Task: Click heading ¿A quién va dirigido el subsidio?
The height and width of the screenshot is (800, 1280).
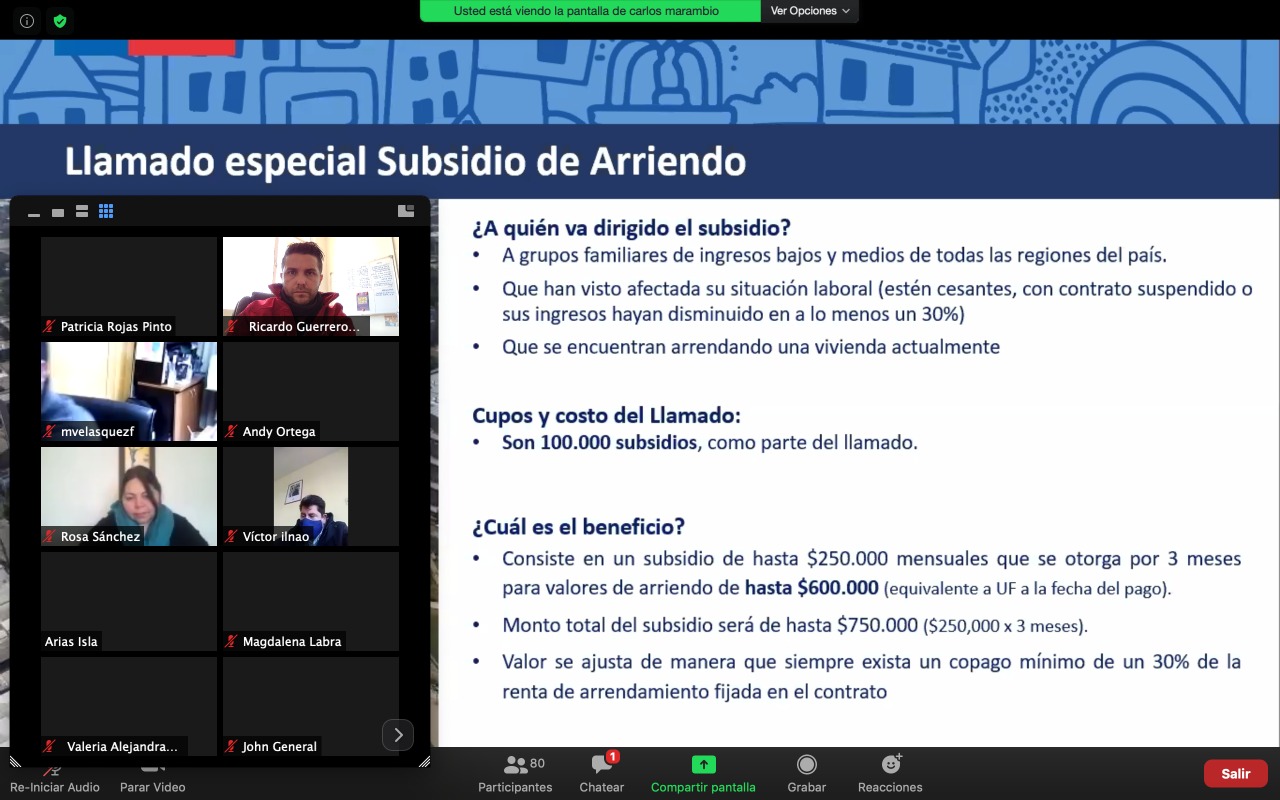Action: click(632, 228)
